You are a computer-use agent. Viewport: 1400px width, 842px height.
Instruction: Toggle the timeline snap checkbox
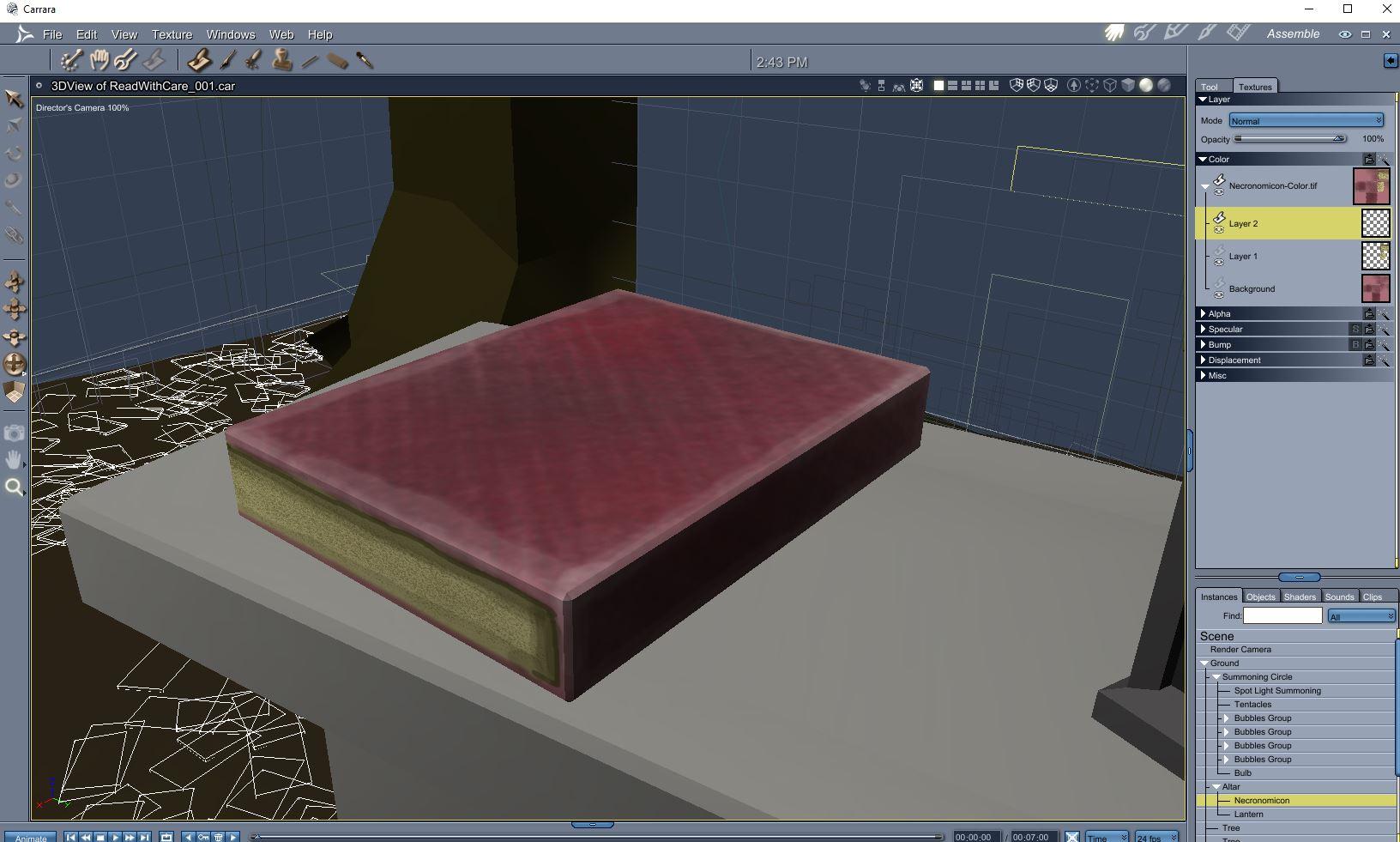(x=1072, y=837)
